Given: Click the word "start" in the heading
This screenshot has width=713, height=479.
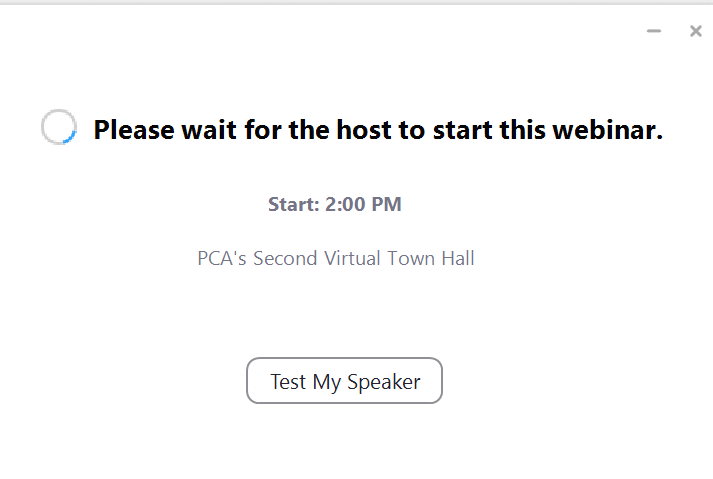Looking at the screenshot, I should pos(462,130).
